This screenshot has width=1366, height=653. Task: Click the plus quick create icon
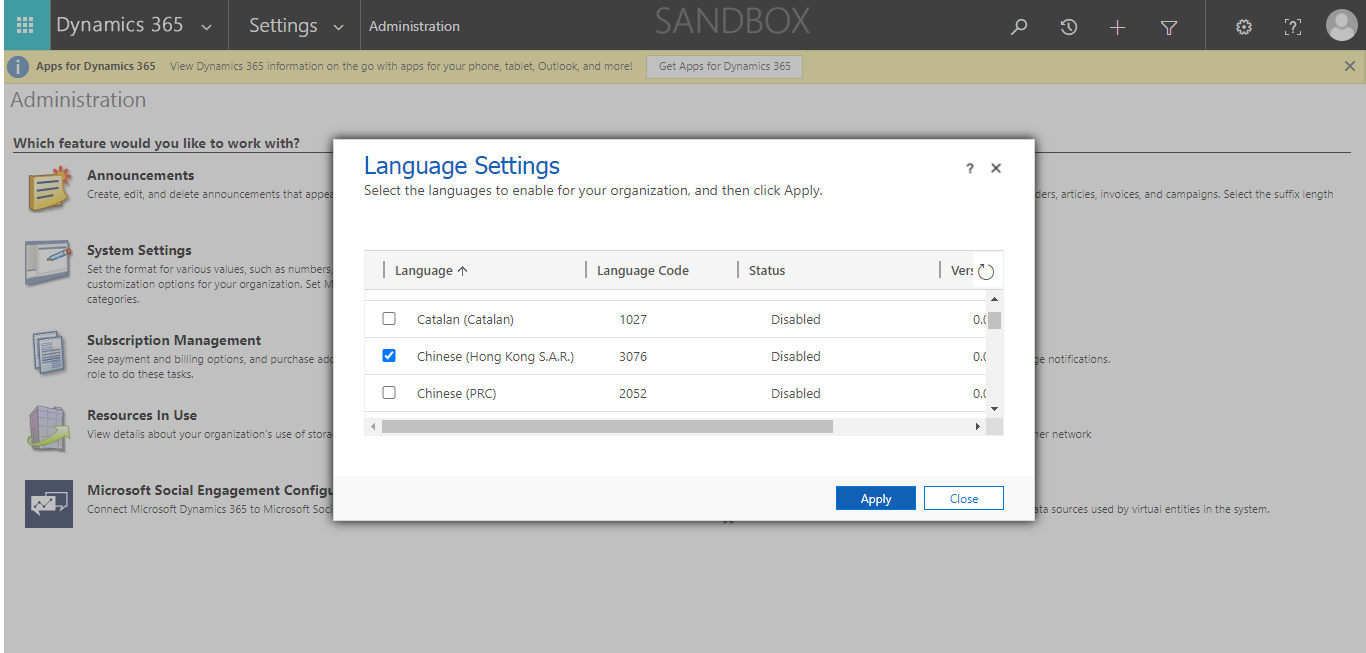pos(1118,27)
